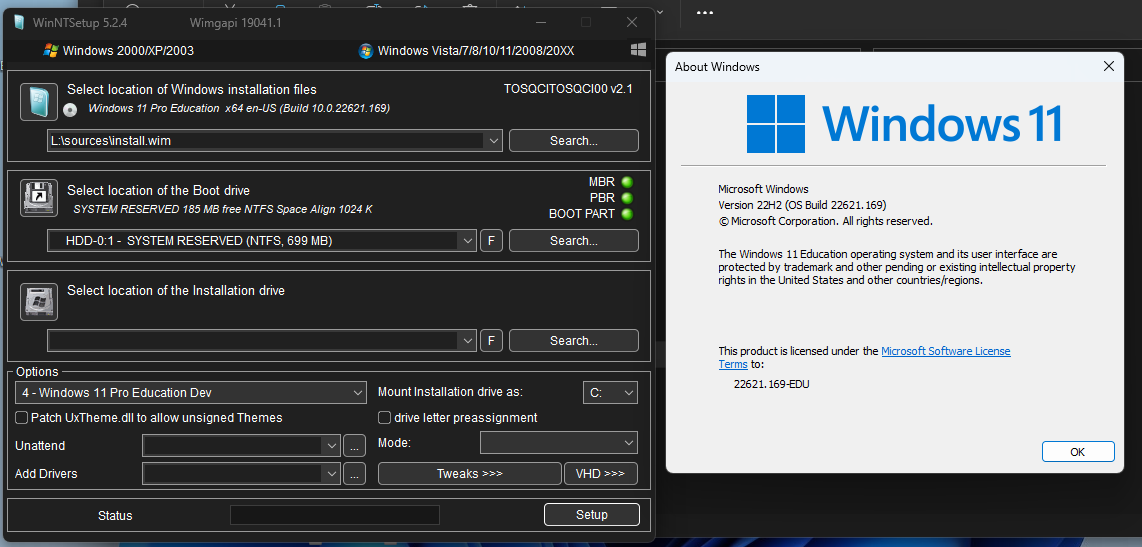Click the Boot drive floppy disk icon

click(38, 198)
